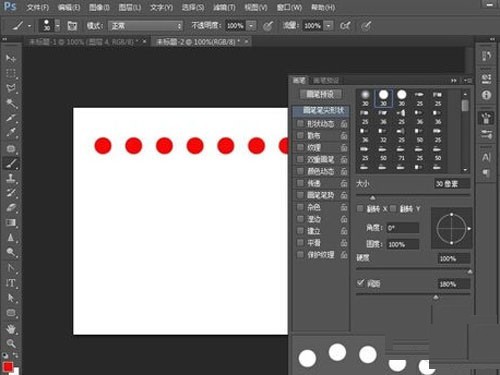Screen dimensions: 500x375
Task: Select the Eraser tool
Action: point(11,208)
